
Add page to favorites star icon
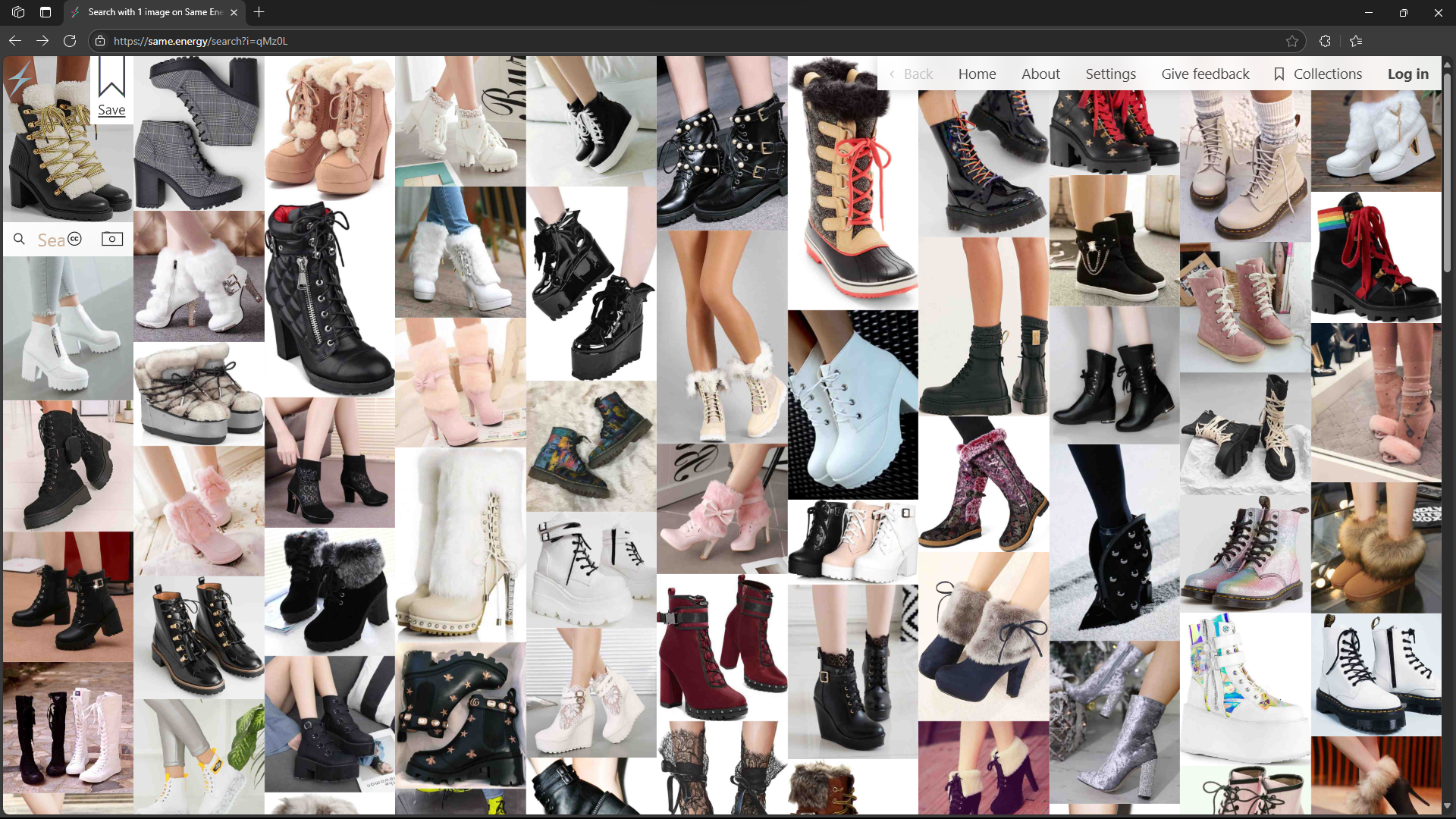(1292, 41)
